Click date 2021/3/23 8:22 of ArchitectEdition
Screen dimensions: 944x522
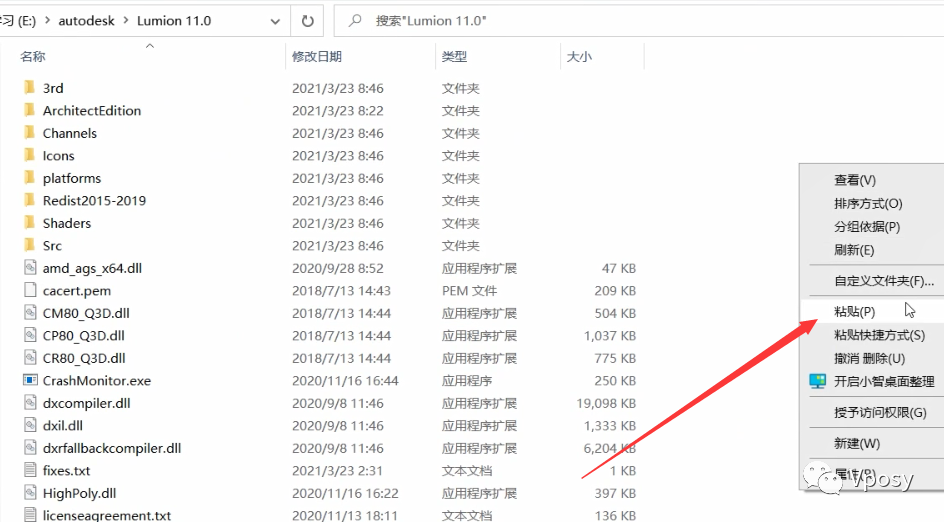tap(338, 110)
